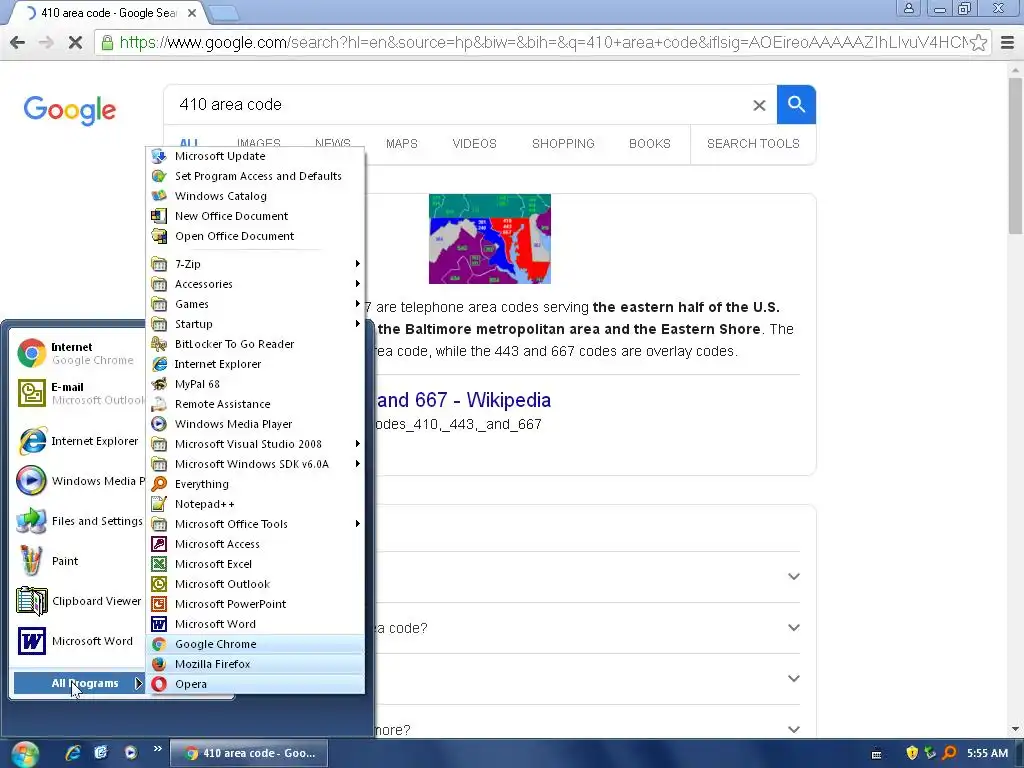
Task: Expand the 7-Zip submenu
Action: 255,264
